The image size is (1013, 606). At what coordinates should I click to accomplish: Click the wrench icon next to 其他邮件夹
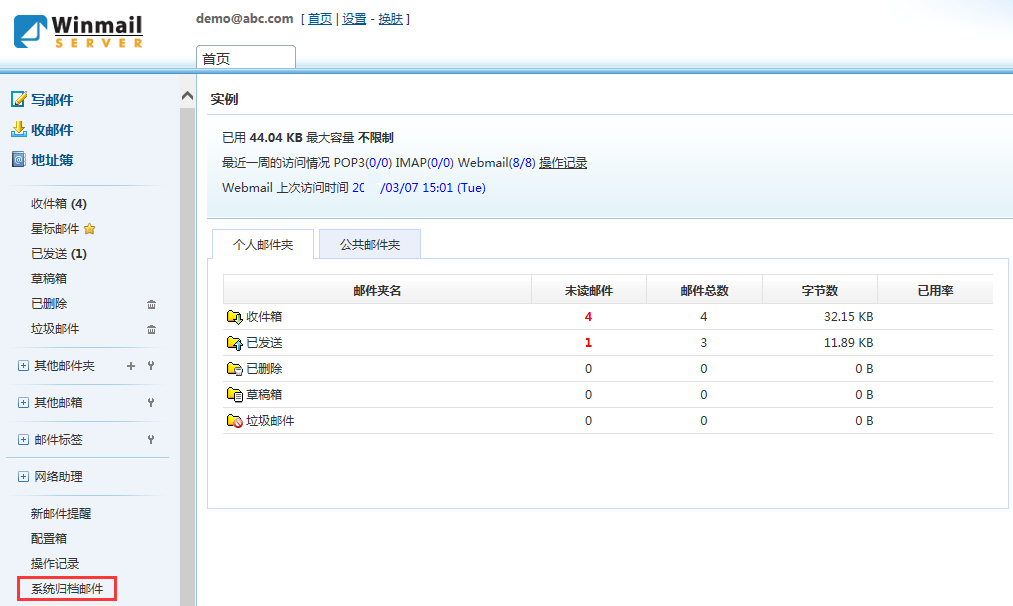point(151,366)
